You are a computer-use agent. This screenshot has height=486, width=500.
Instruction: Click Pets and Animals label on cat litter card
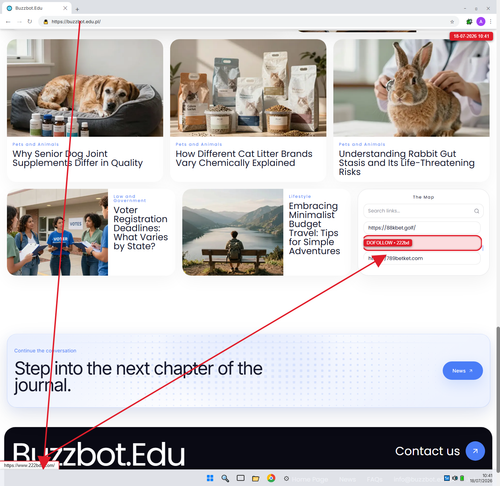tap(199, 144)
